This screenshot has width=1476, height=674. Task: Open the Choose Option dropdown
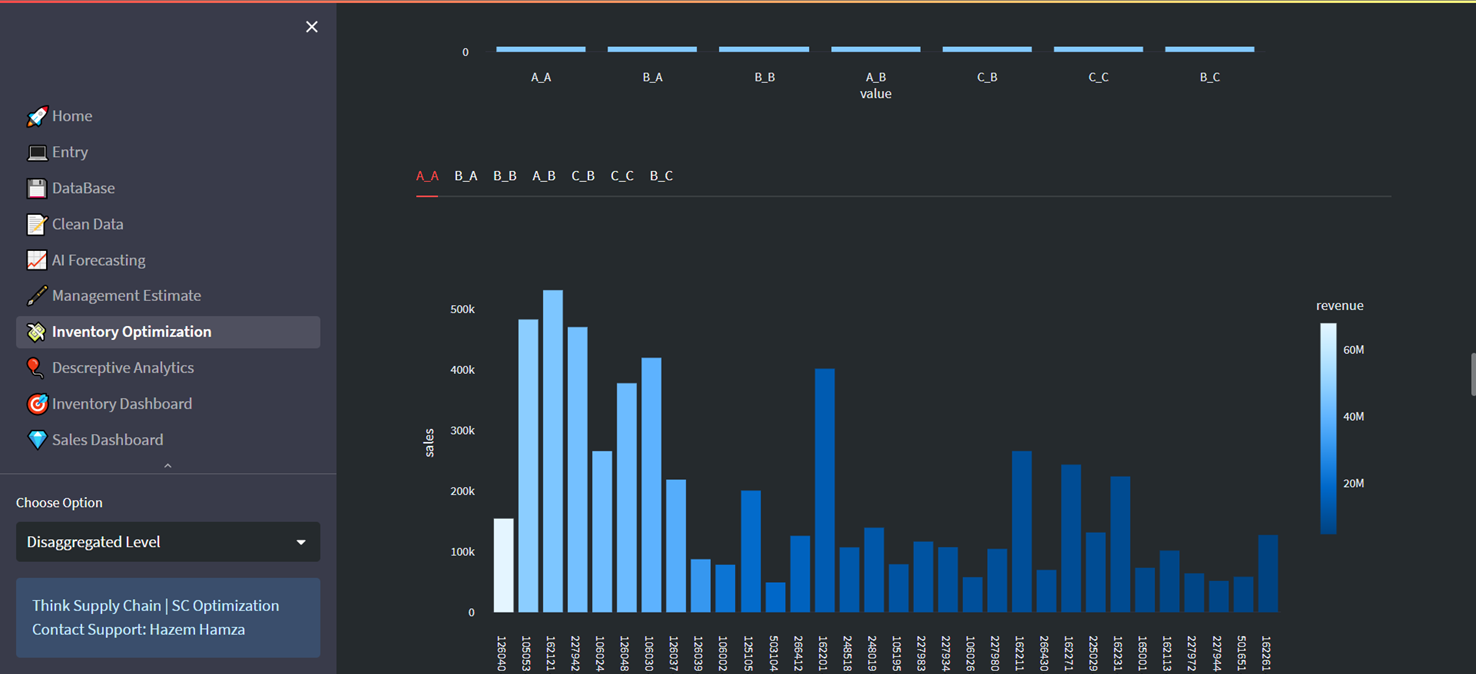[167, 542]
